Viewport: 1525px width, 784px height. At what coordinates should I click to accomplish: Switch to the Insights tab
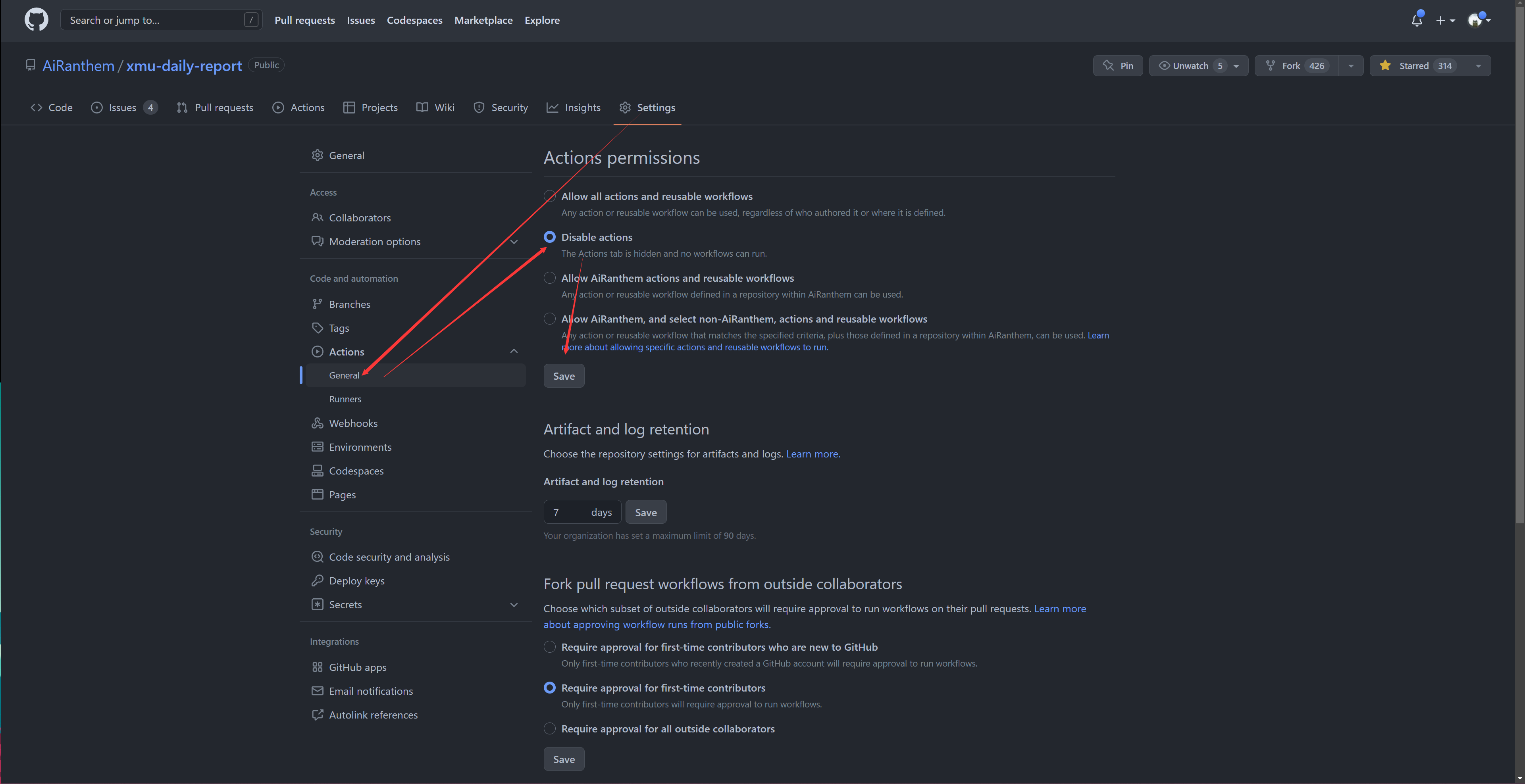(573, 108)
